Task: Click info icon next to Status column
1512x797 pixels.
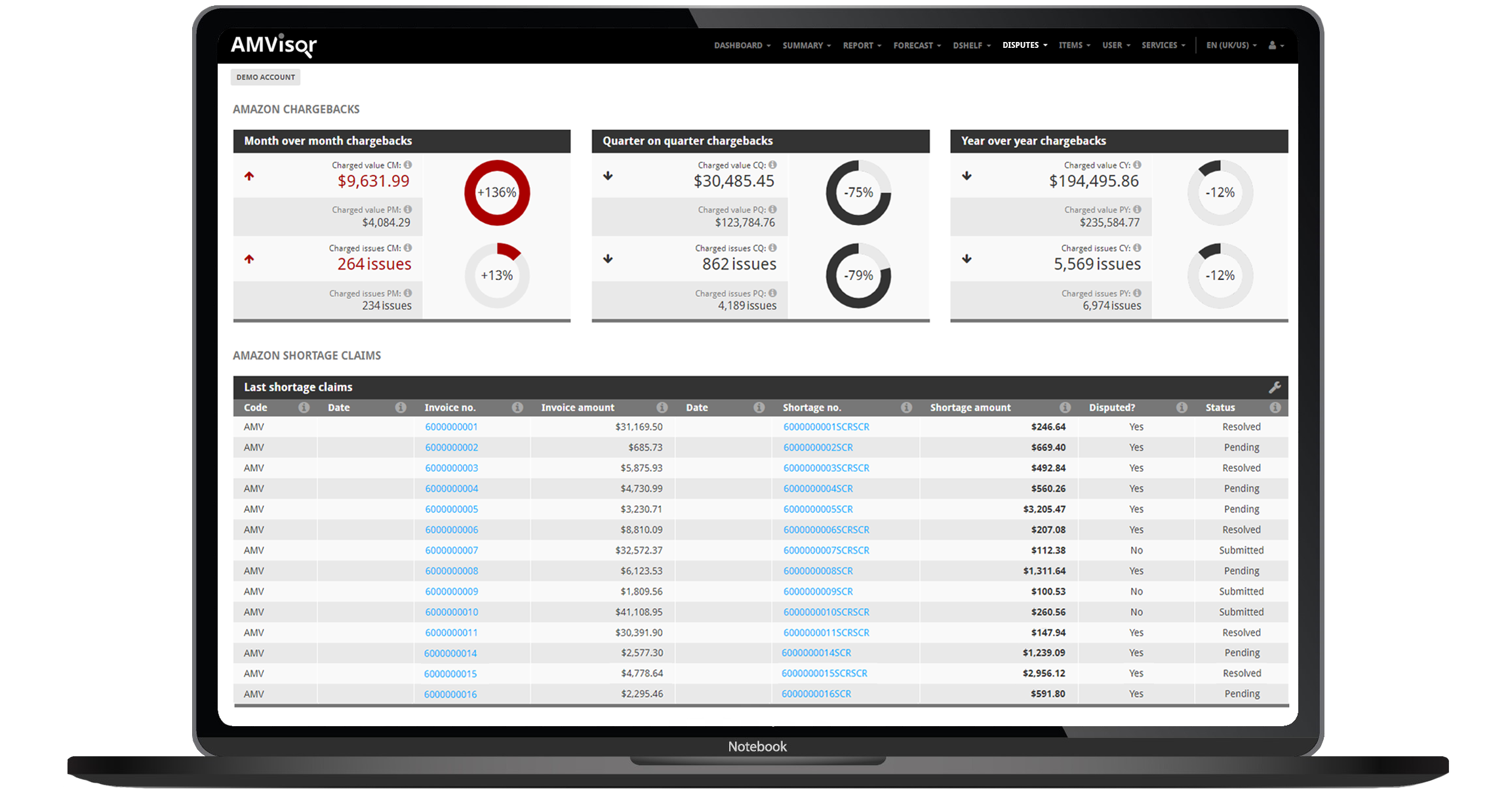Action: 1275,407
